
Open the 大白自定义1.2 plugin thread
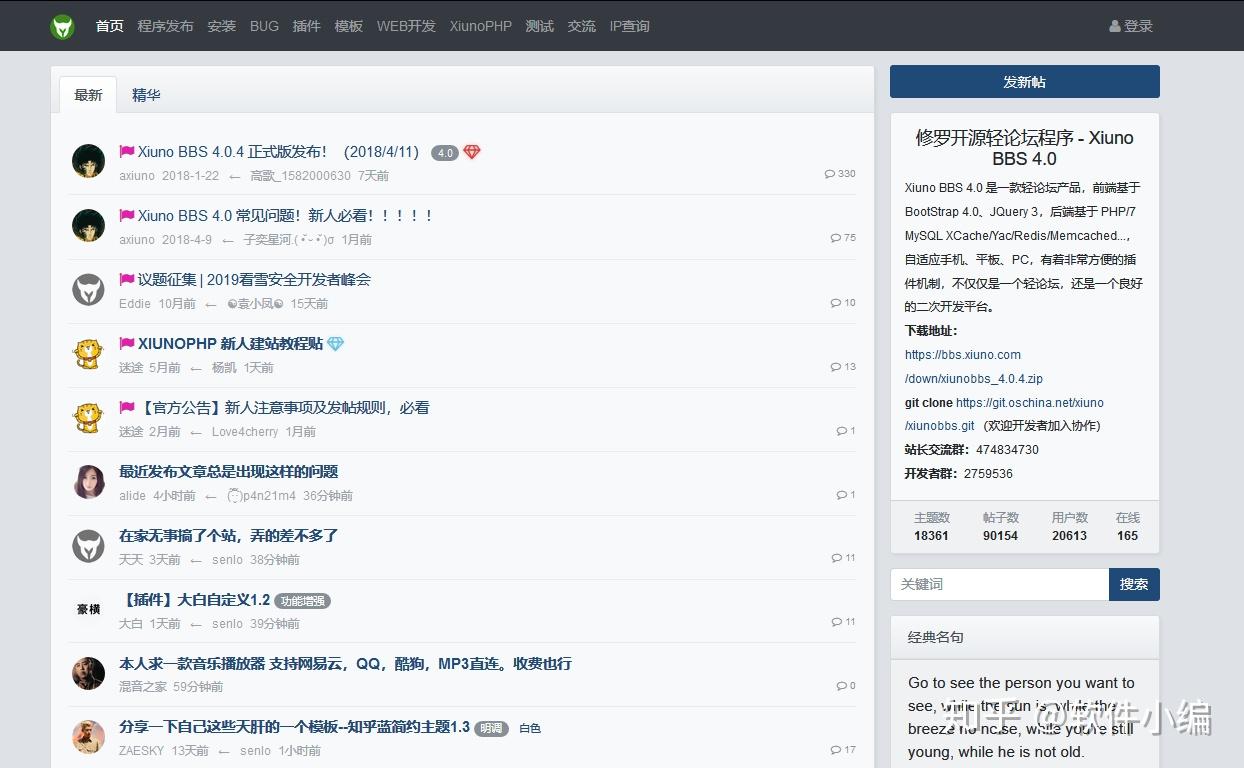(195, 600)
